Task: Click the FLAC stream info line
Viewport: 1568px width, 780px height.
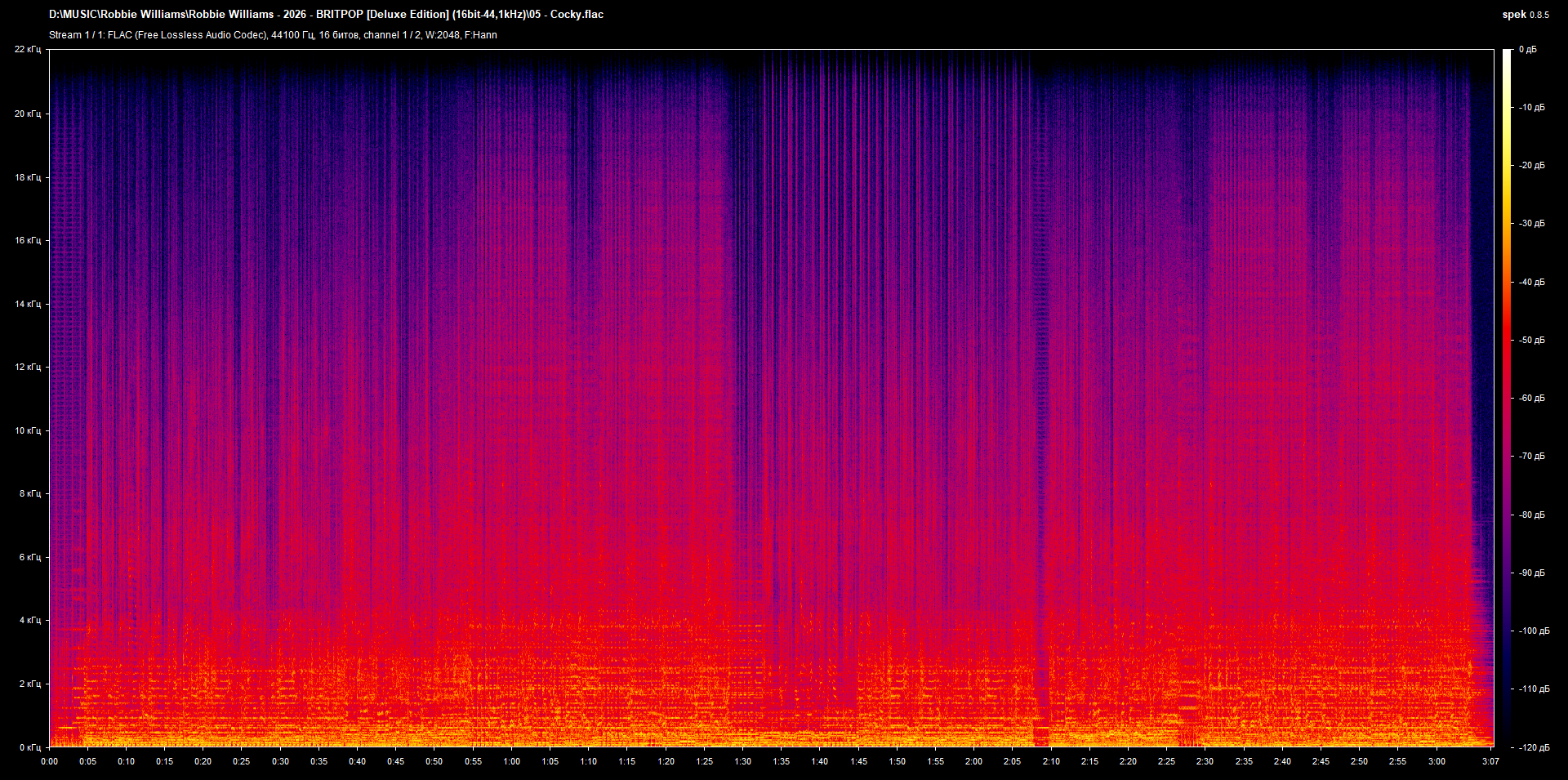Action: coord(273,35)
